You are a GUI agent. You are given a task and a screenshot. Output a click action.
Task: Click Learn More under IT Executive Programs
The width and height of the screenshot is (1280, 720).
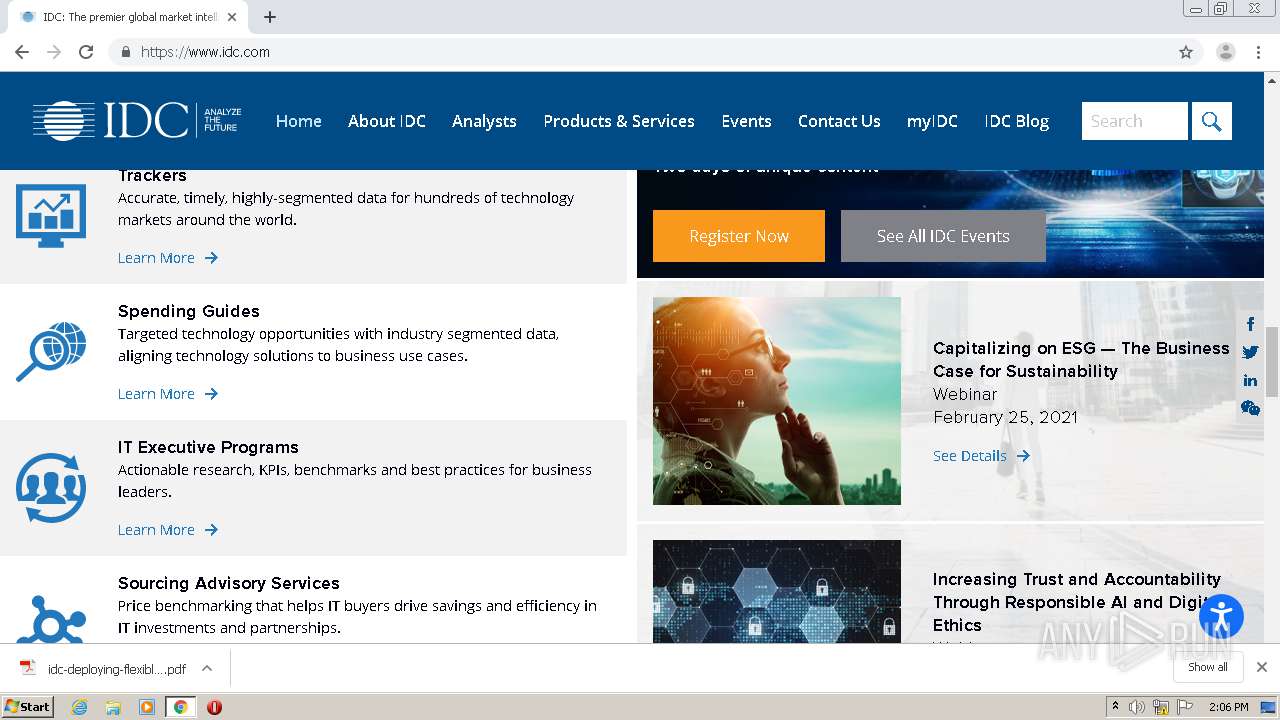(168, 530)
